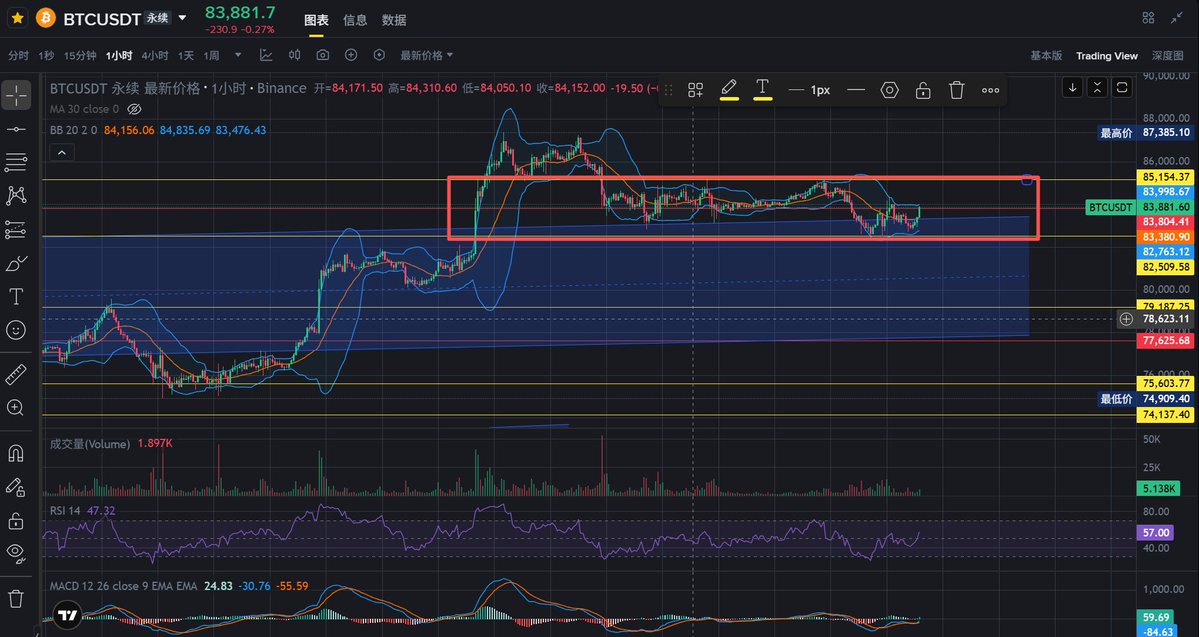Click the down arrow chart button
Viewport: 1199px width, 637px height.
point(1072,87)
